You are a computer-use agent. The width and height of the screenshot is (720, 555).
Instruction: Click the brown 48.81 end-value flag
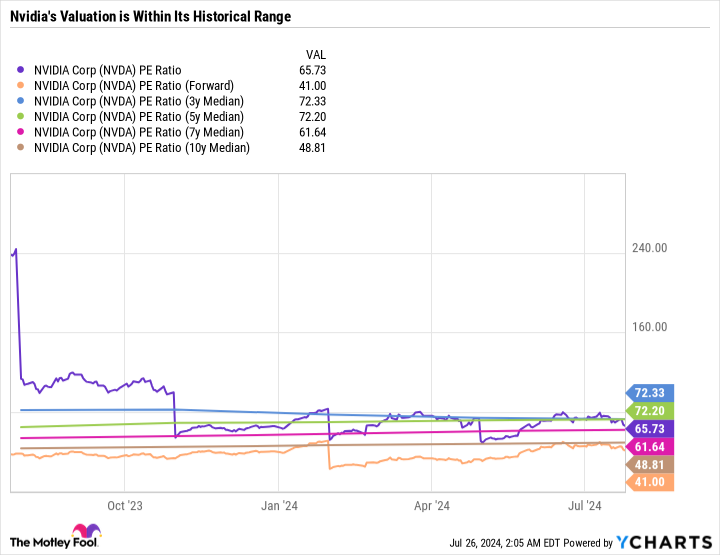tap(650, 465)
